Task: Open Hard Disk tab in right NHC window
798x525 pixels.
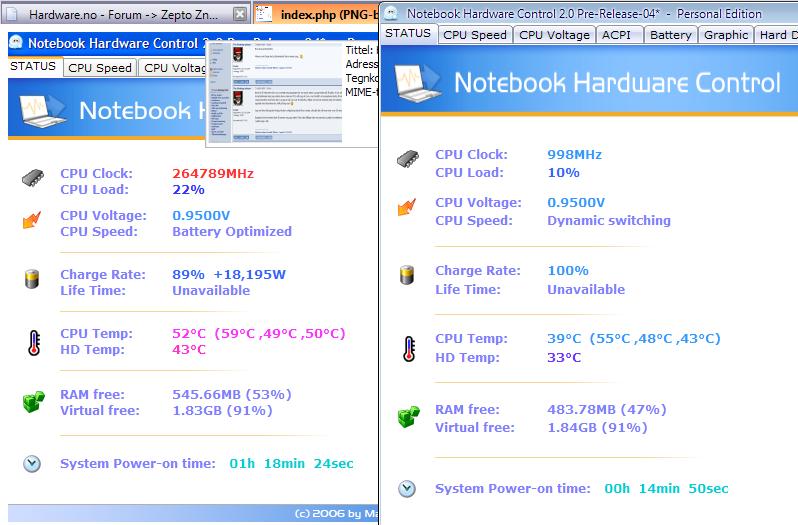Action: pyautogui.click(x=776, y=35)
